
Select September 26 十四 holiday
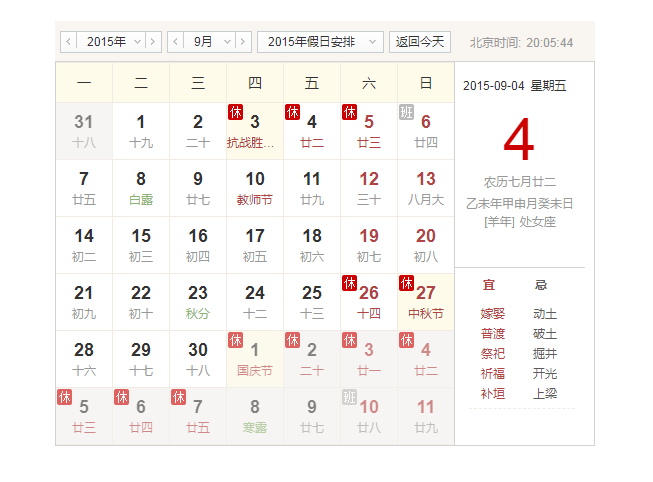[369, 302]
